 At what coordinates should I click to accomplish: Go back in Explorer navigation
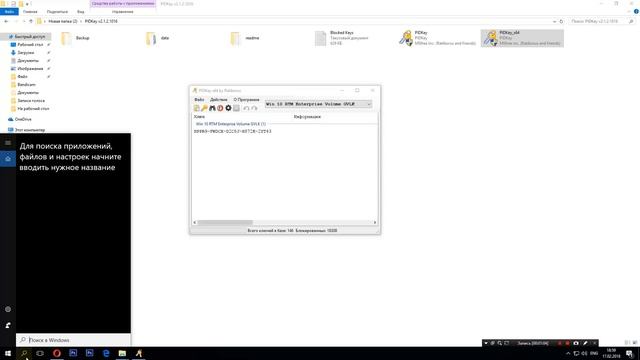6,21
